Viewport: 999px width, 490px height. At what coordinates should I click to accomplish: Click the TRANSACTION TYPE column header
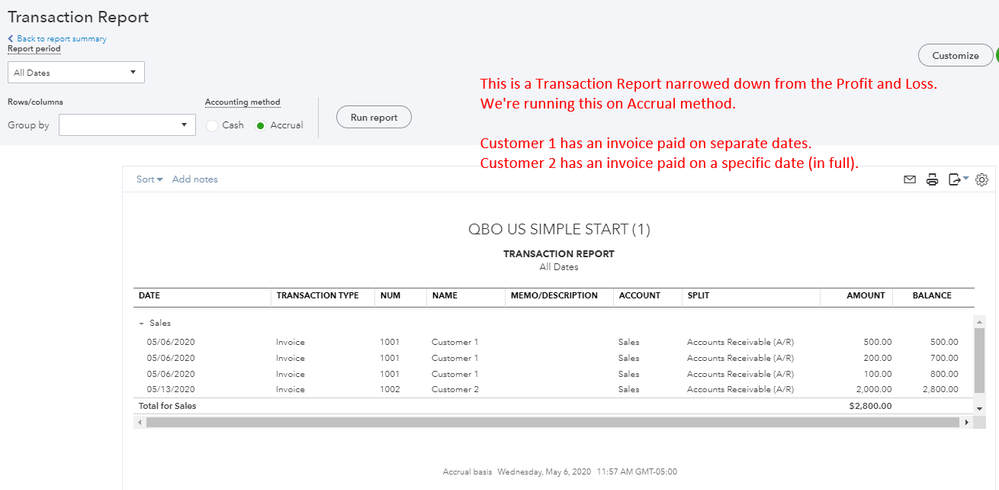point(317,296)
